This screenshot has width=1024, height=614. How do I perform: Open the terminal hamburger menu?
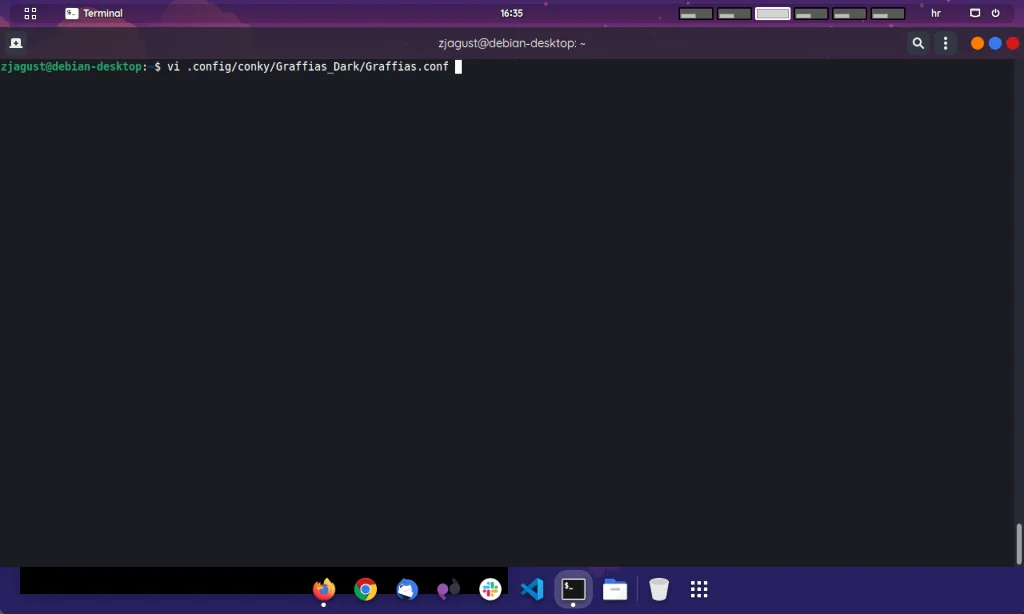(944, 43)
